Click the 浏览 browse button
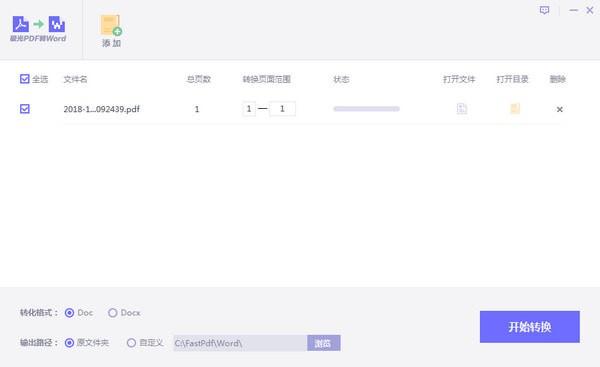The height and width of the screenshot is (367, 600). point(324,343)
